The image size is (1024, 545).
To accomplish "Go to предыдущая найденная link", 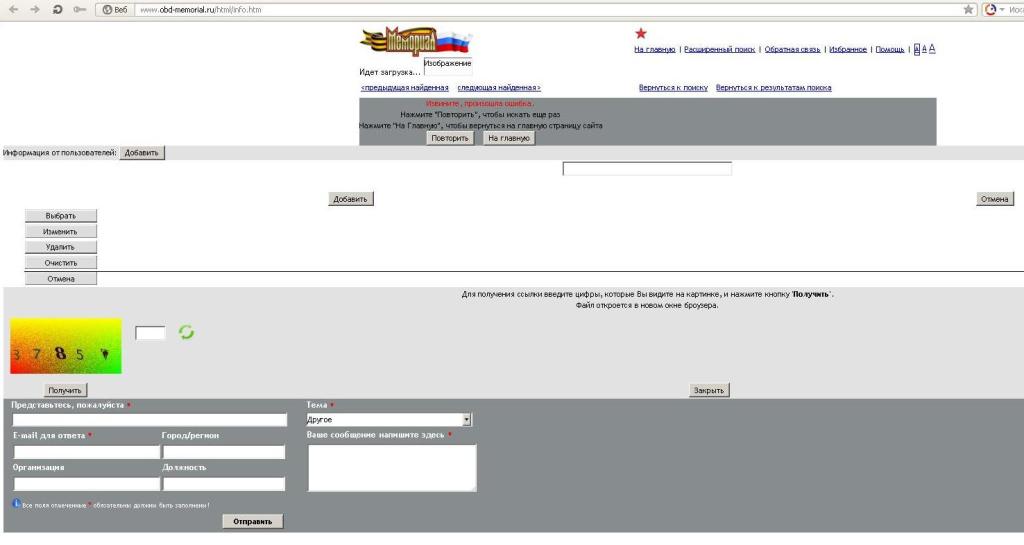I will pyautogui.click(x=404, y=87).
